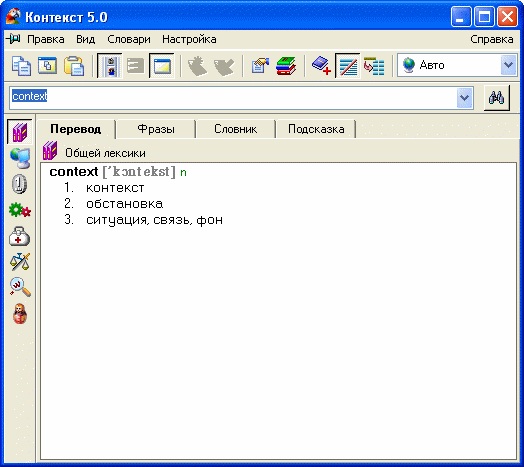This screenshot has width=524, height=467.
Task: Toggle the striped lines formatting button
Action: (348, 66)
